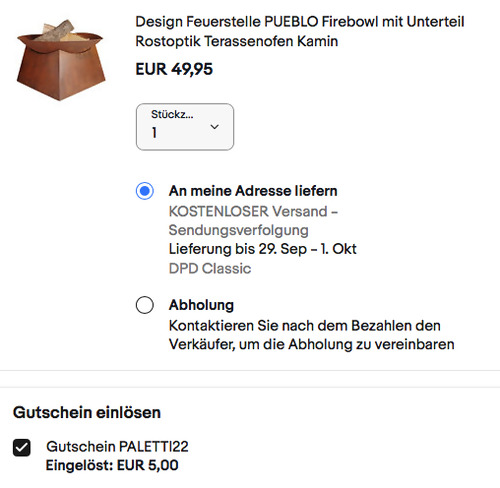Click the Lieferung bis 29. Sep delivery date
This screenshot has width=500, height=488.
tap(263, 249)
